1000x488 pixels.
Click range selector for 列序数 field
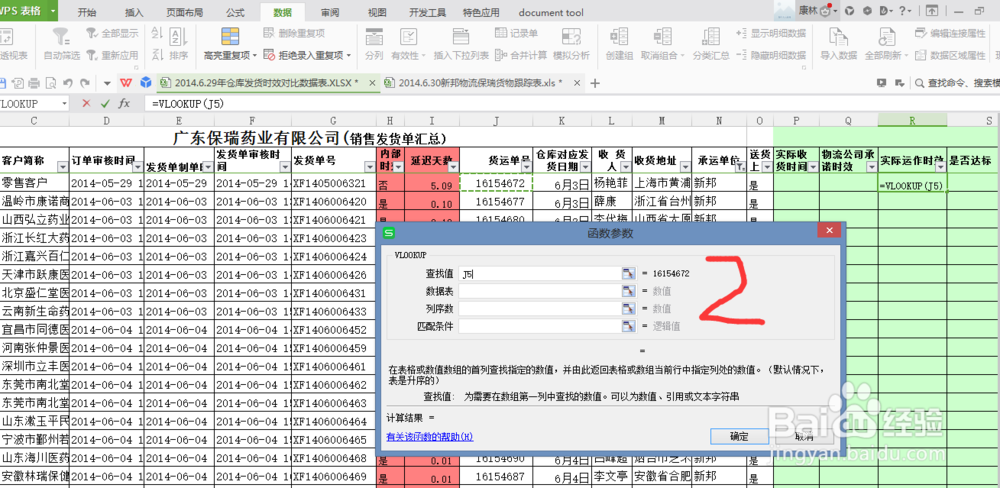tap(629, 309)
